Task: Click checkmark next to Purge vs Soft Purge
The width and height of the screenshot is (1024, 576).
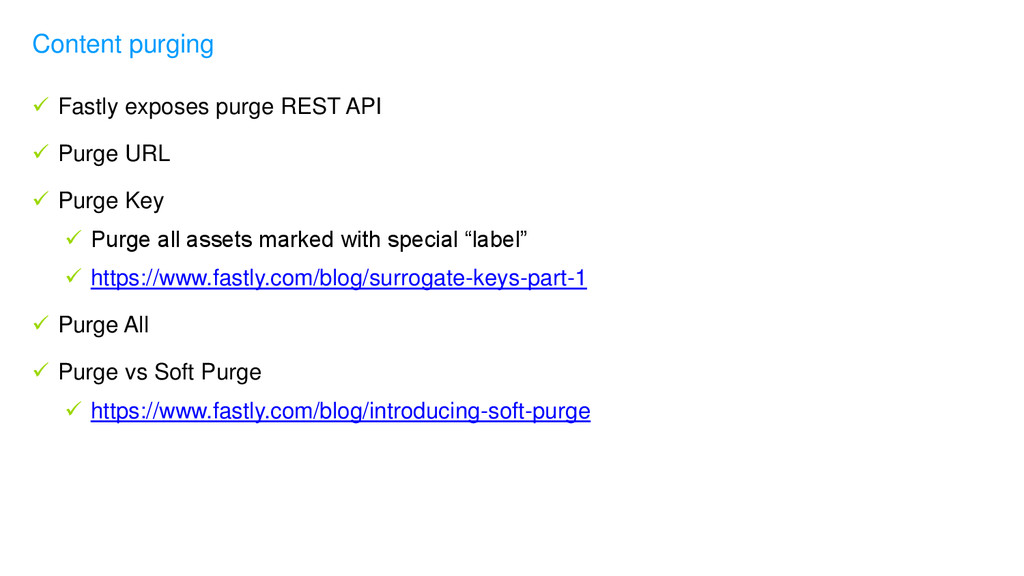Action: [40, 370]
